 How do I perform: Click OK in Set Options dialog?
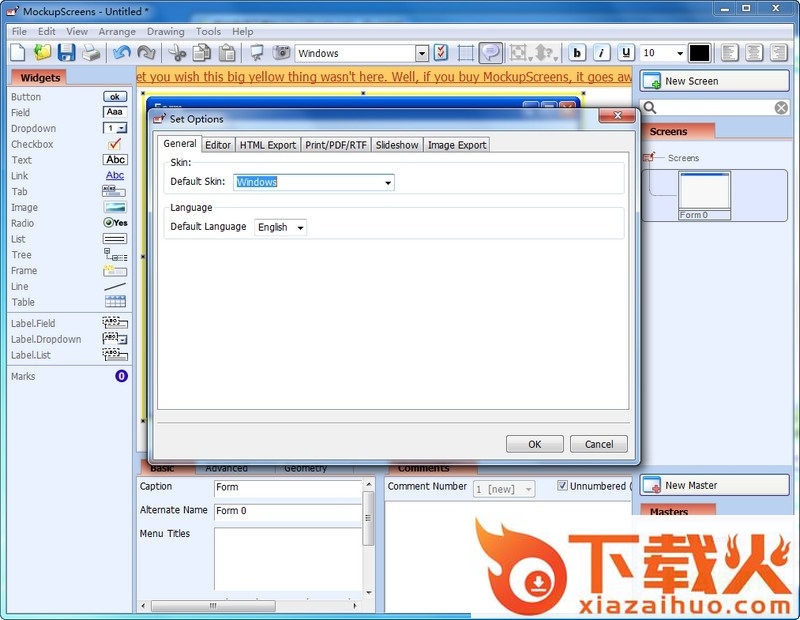click(535, 444)
